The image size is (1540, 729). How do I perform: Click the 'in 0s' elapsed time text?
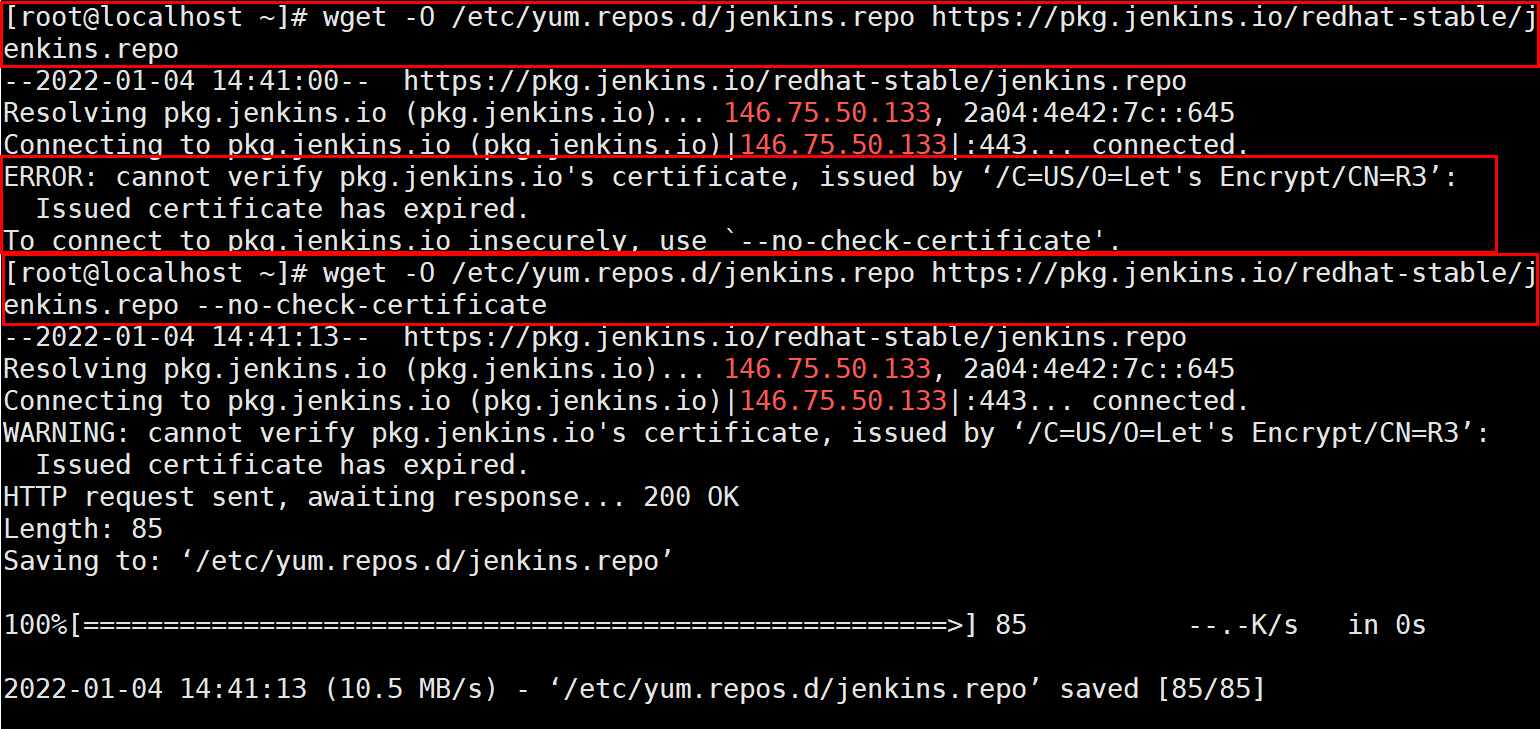point(1387,626)
